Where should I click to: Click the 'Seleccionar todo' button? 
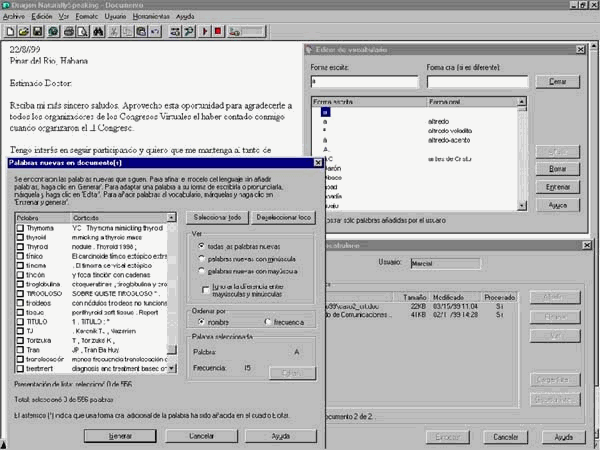click(x=217, y=217)
